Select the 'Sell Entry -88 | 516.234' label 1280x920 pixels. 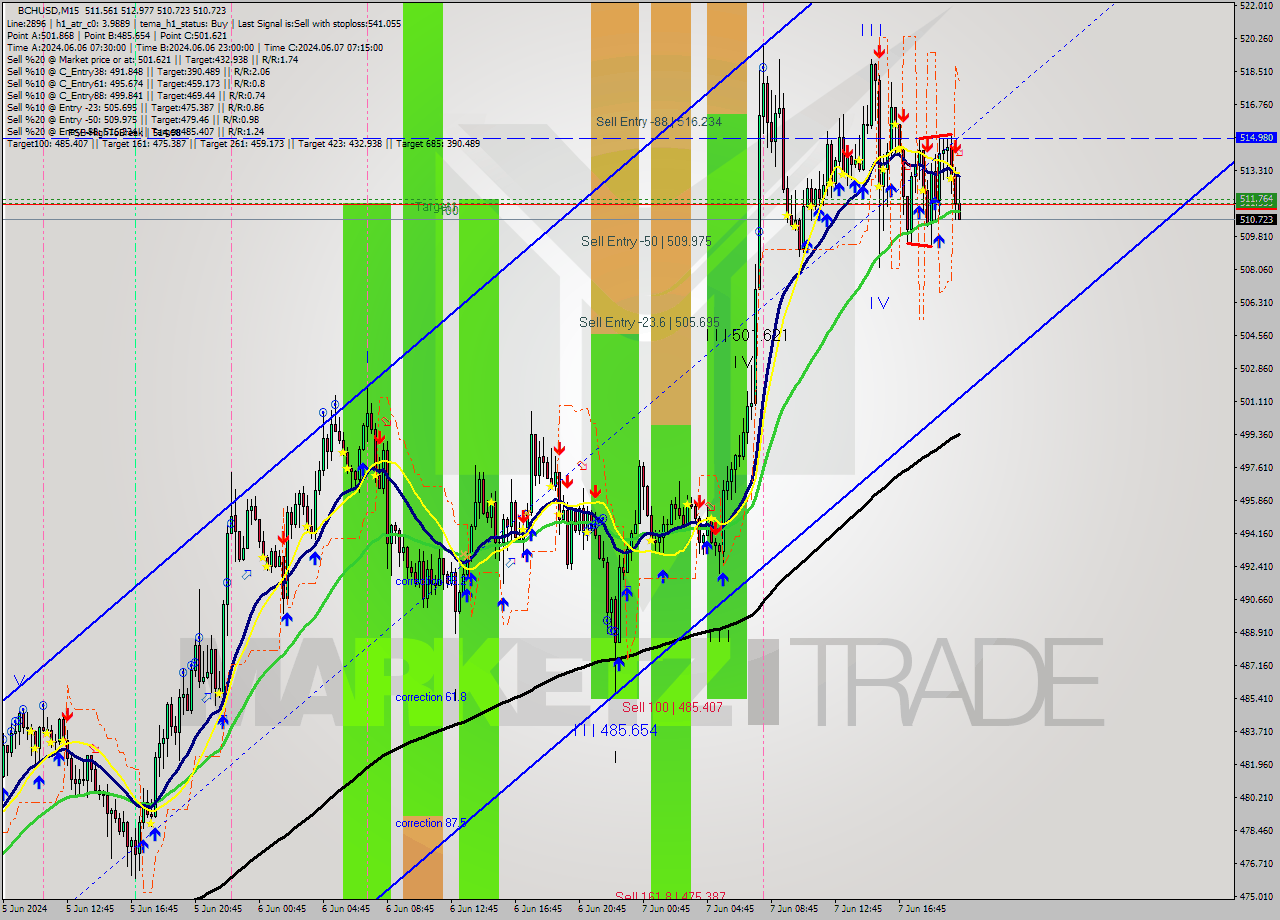click(659, 122)
